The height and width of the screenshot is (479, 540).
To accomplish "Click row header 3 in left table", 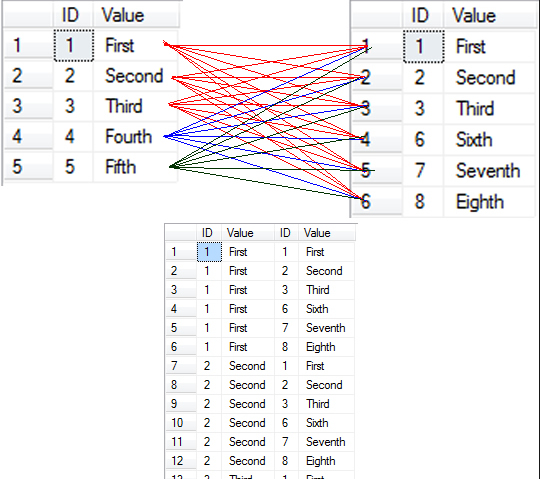I will point(28,106).
